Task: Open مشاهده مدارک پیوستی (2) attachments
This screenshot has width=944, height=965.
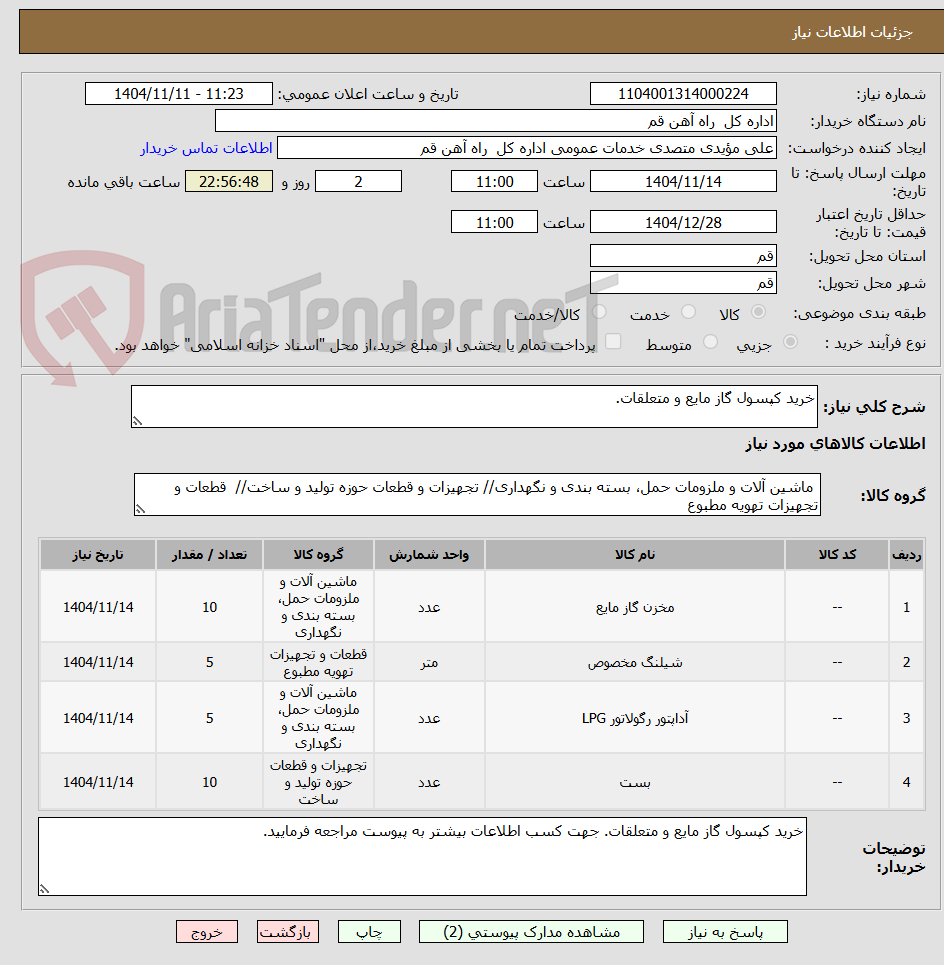Action: click(531, 932)
